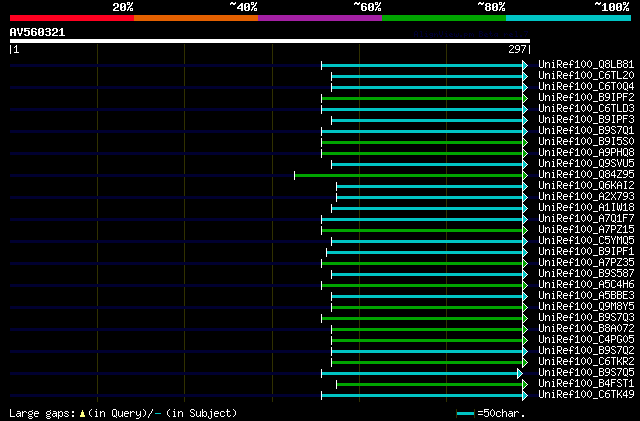Select the UniRef100_A9PHQ8 label
Viewport: 640px width, 421px height.
pyautogui.click(x=586, y=153)
